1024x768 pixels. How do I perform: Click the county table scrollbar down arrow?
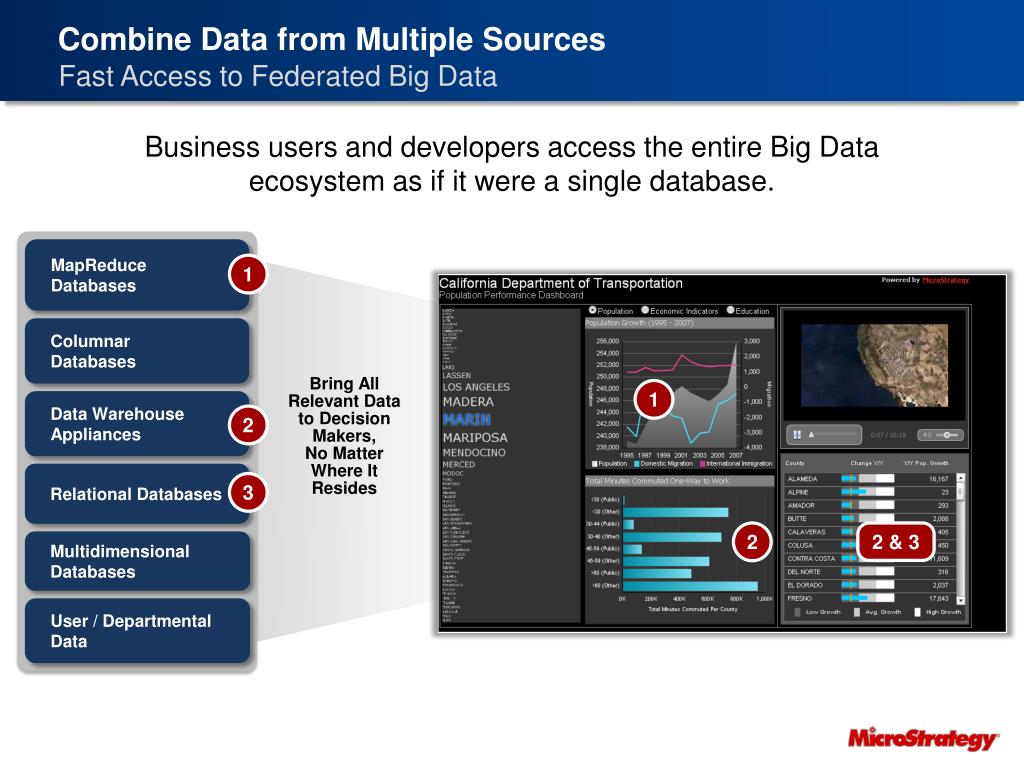point(961,600)
